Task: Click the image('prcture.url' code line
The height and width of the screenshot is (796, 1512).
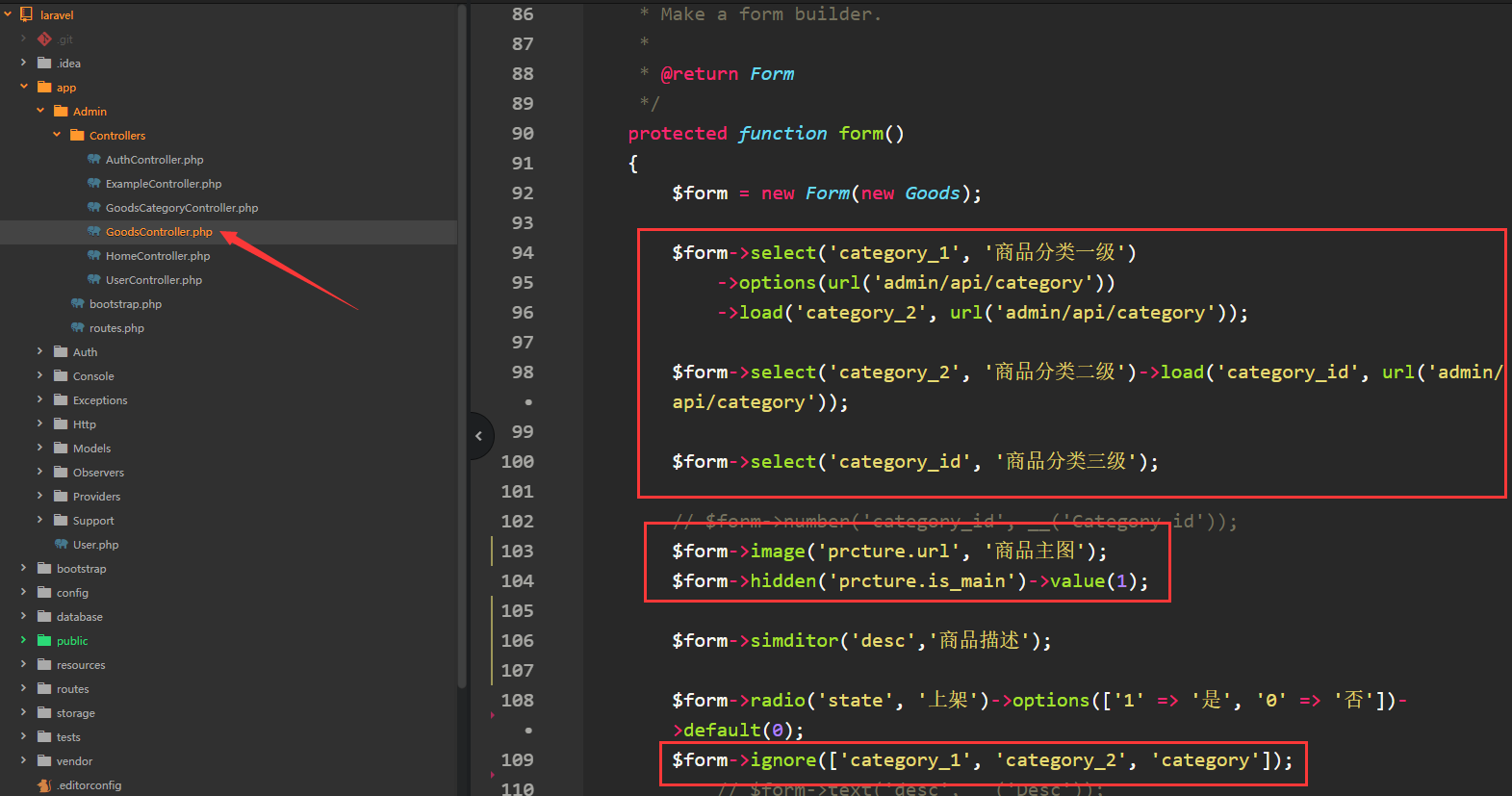Action: (x=889, y=552)
